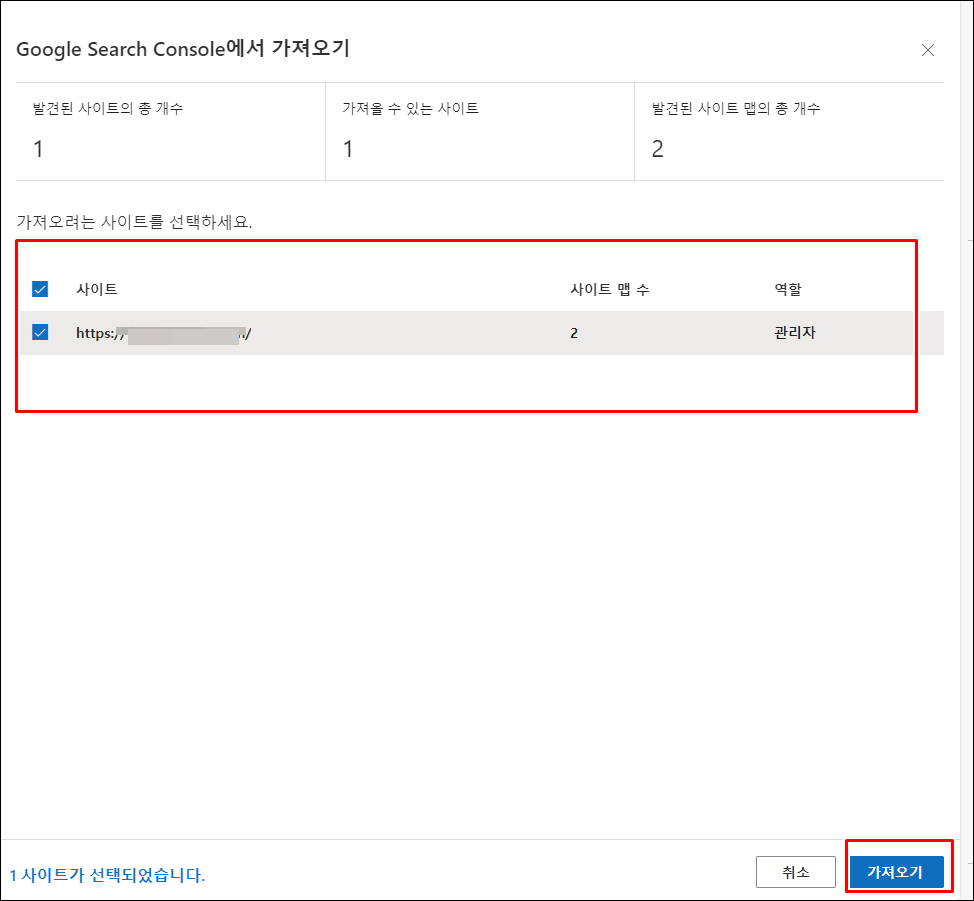Click the 발견된 사이트의 총 개수 label
The height and width of the screenshot is (901, 974).
coord(108,108)
